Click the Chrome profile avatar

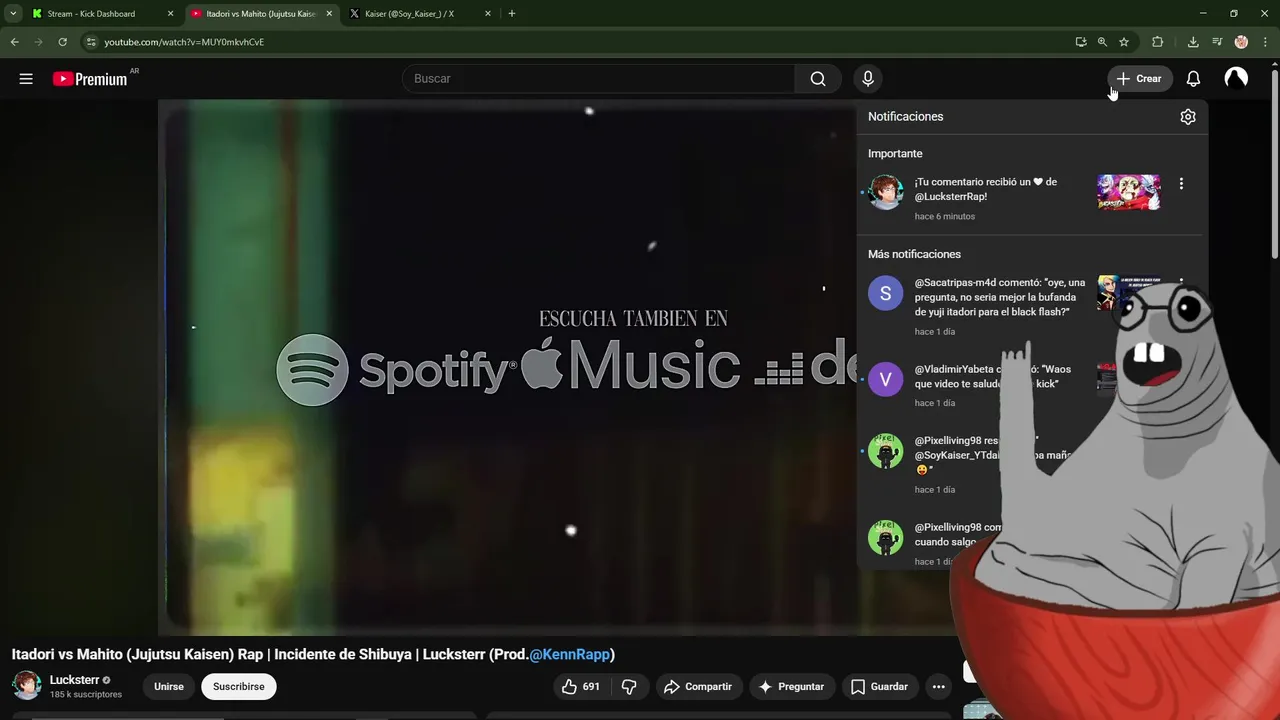[x=1241, y=42]
